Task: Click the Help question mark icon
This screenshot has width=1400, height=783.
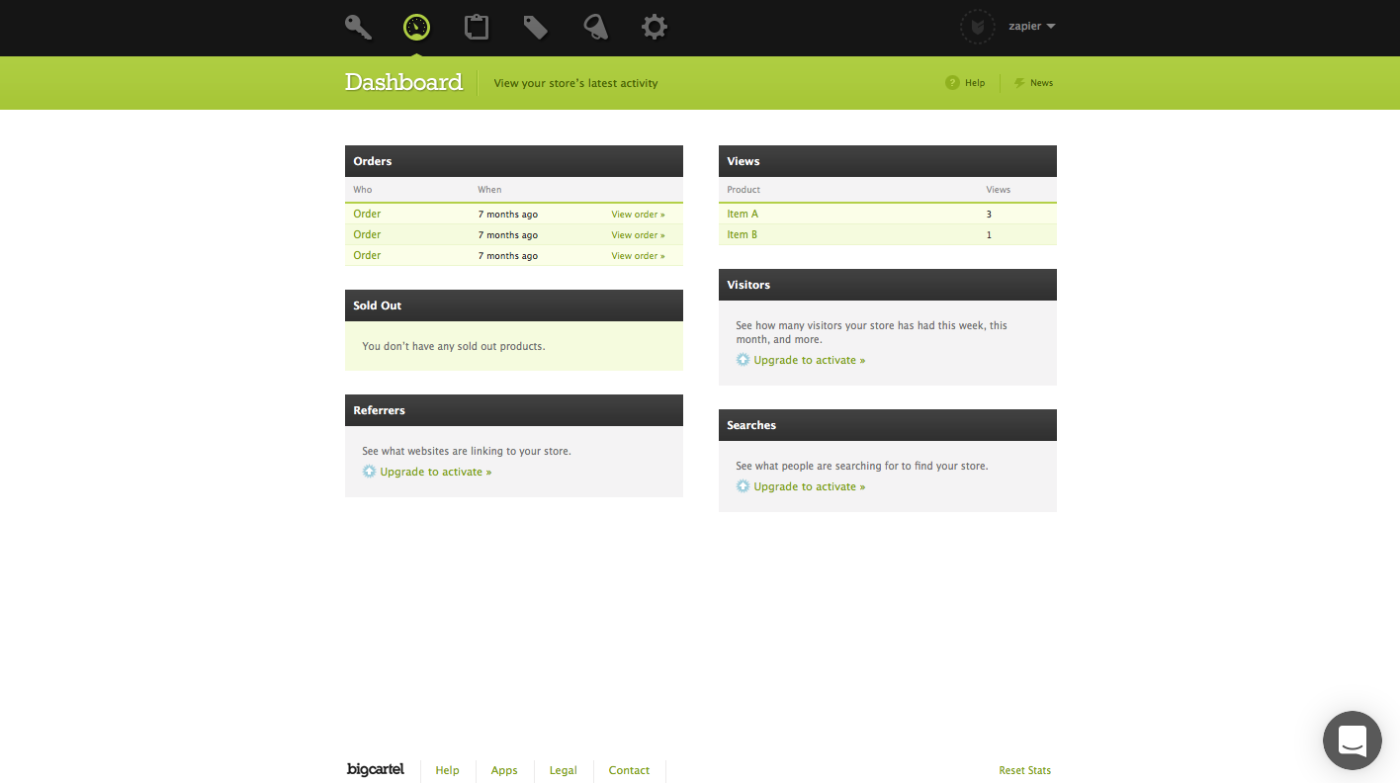Action: (x=952, y=83)
